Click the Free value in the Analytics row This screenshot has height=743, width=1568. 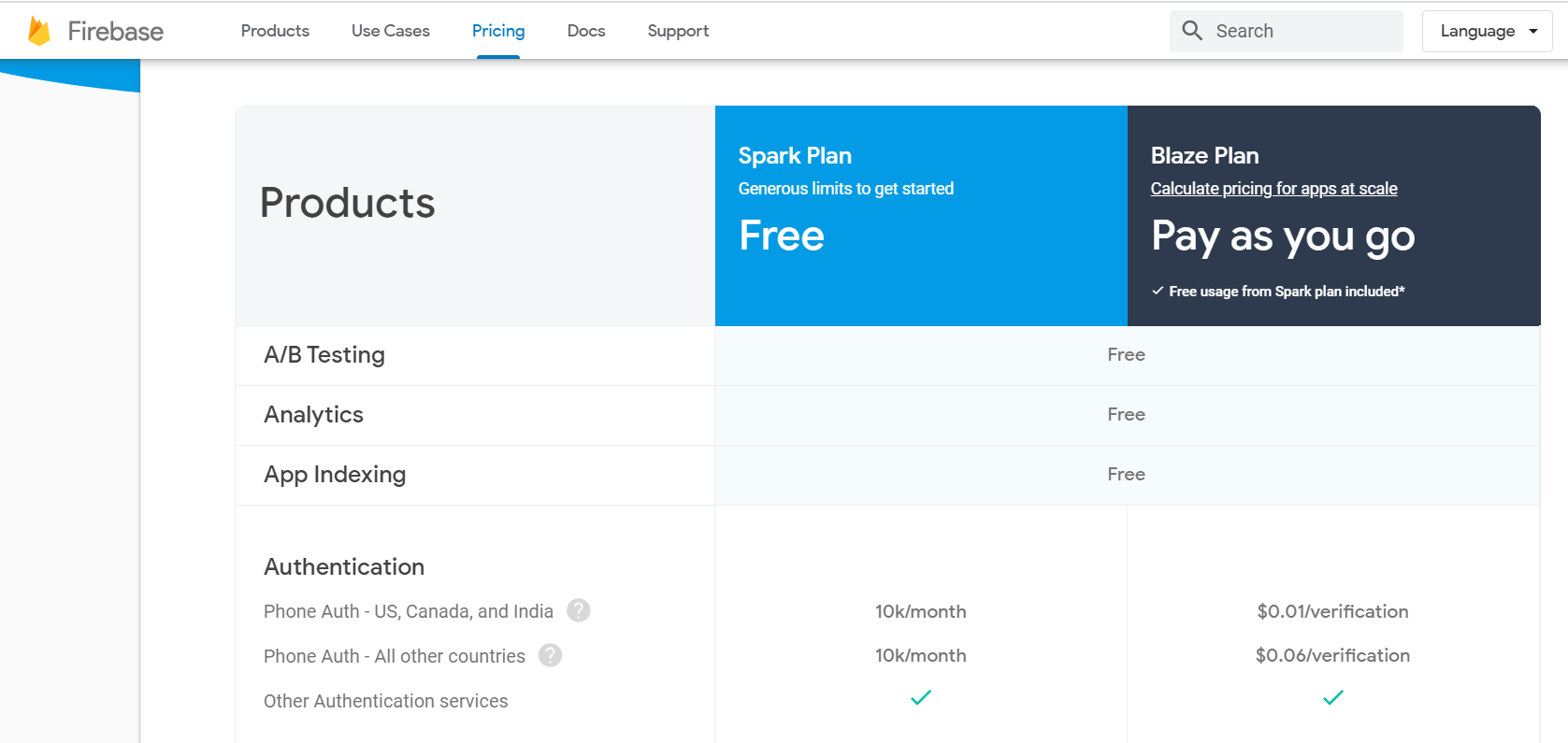coord(1127,415)
